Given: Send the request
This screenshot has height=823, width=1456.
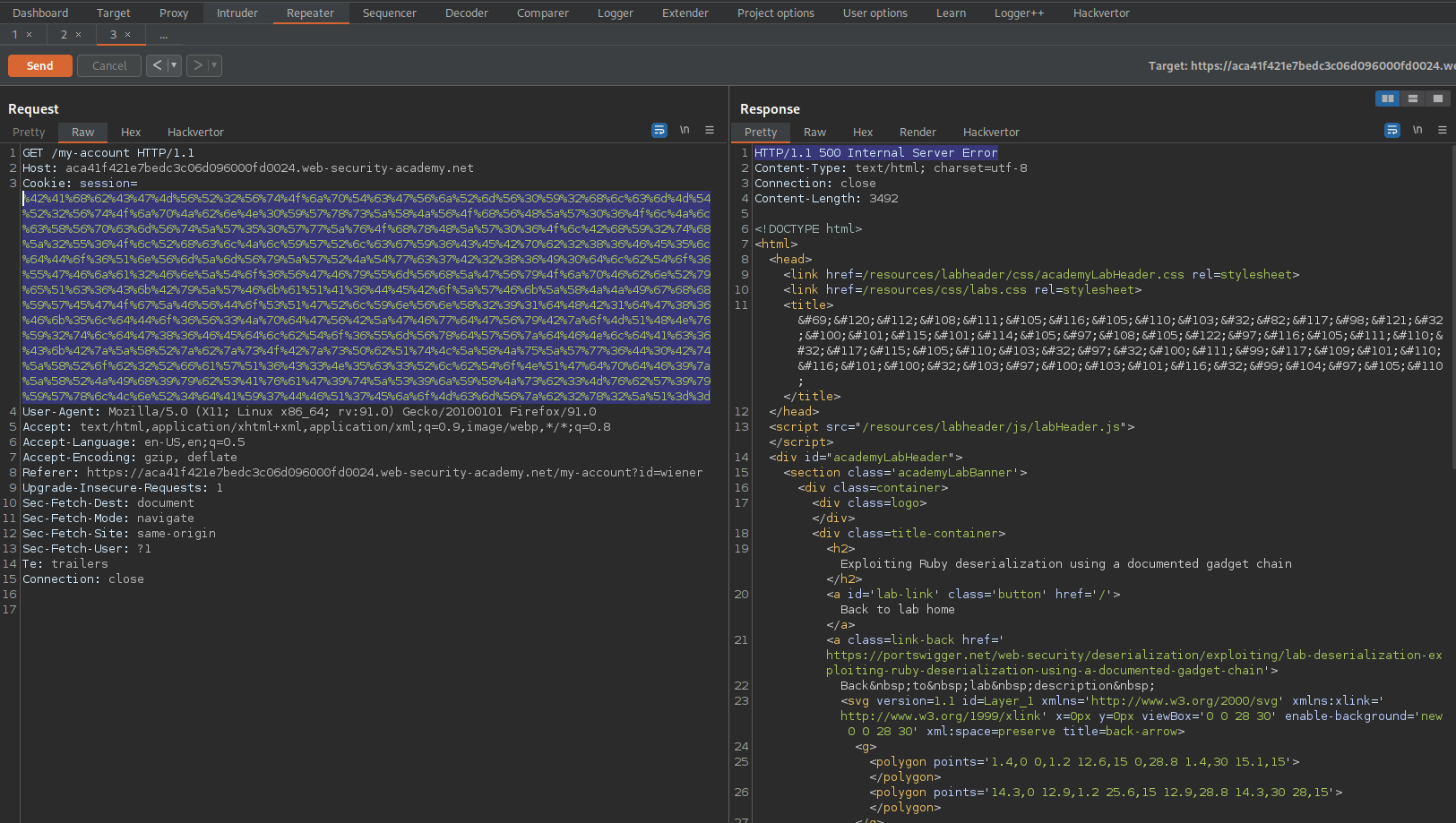Looking at the screenshot, I should pyautogui.click(x=40, y=65).
